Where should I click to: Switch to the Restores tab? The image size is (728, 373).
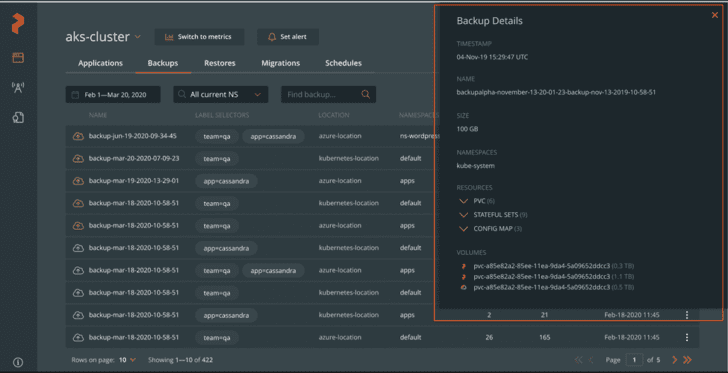[220, 63]
